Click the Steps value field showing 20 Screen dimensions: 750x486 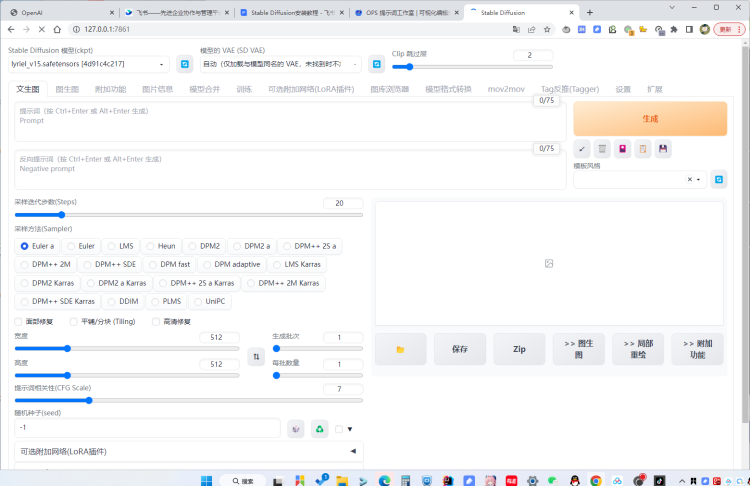[343, 203]
